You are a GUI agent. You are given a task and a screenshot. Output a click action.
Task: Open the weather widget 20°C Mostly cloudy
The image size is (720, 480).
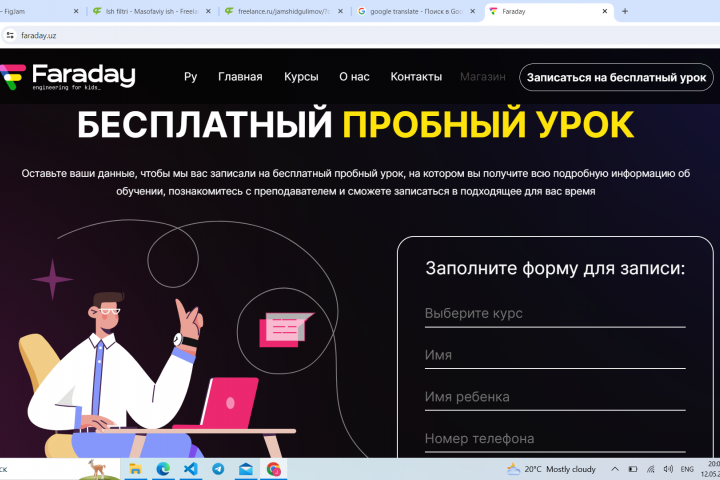point(551,469)
